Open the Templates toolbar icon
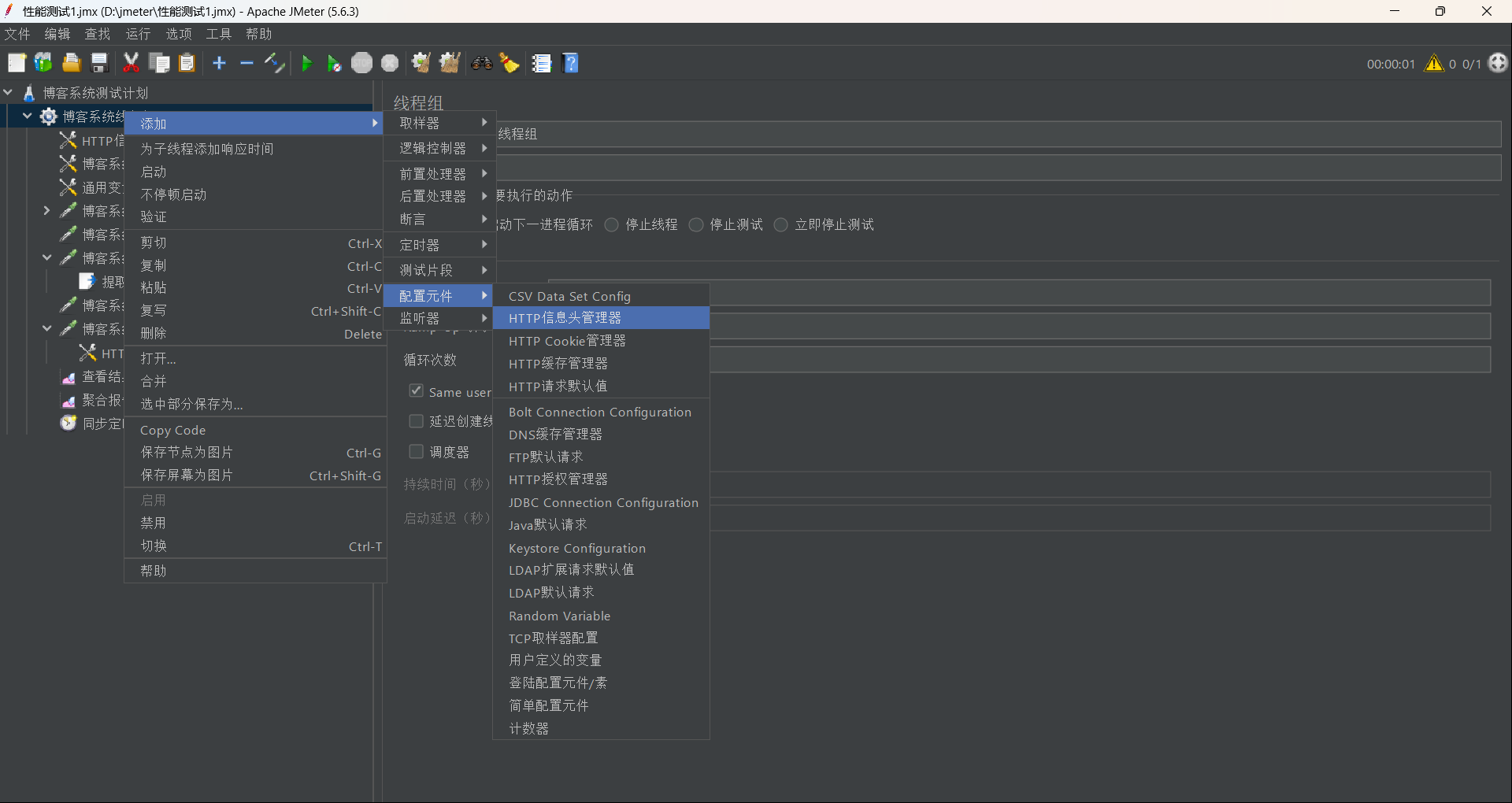 43,63
